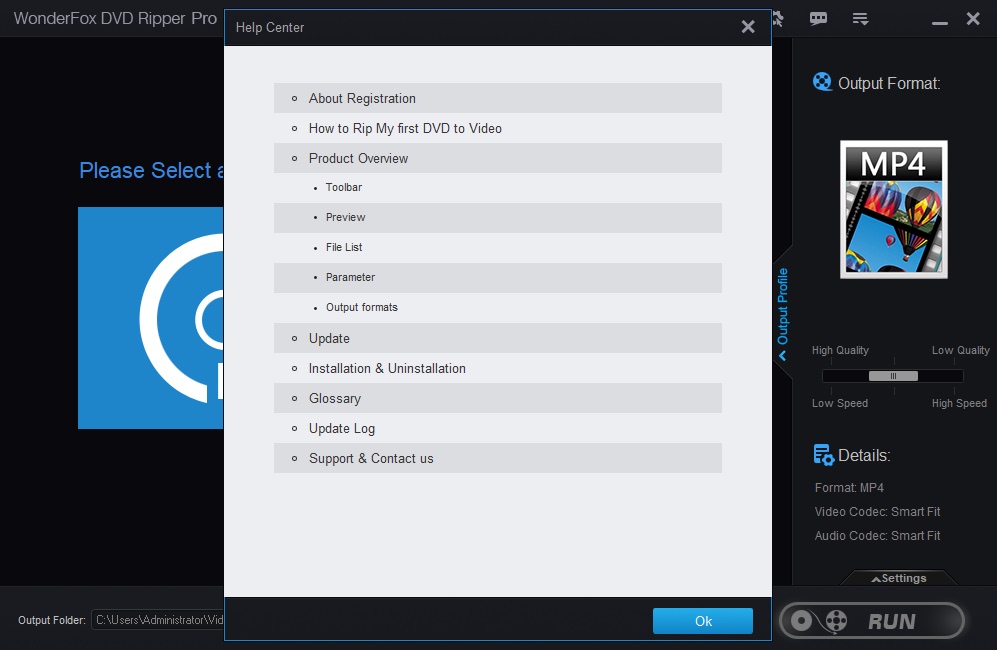
Task: Click the Ok button in Help Center
Action: (x=703, y=621)
